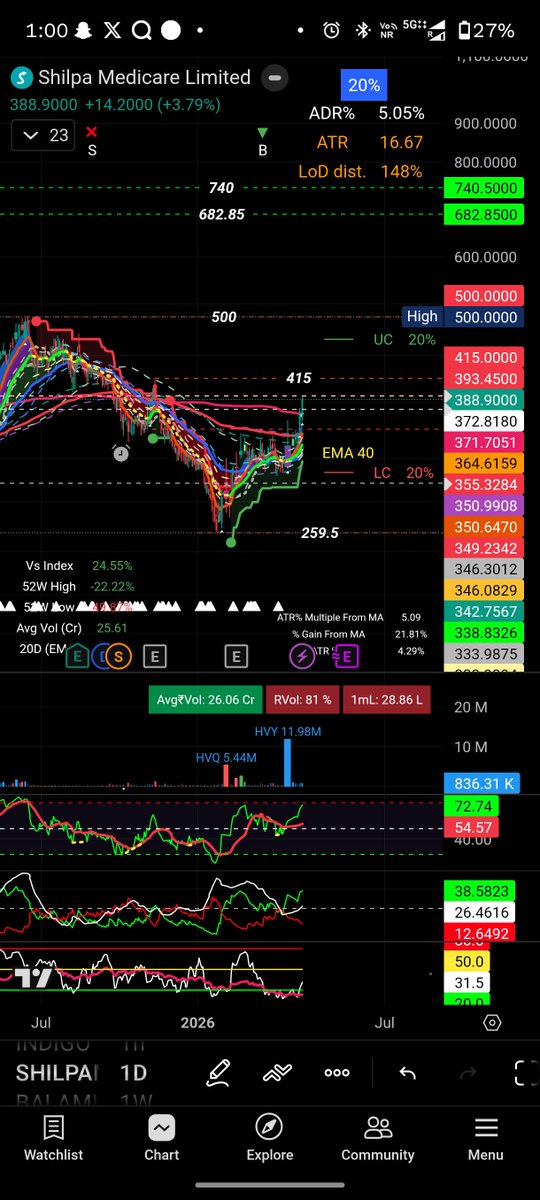This screenshot has height=1200, width=540.
Task: Select the 740.5000 price label
Action: [485, 188]
